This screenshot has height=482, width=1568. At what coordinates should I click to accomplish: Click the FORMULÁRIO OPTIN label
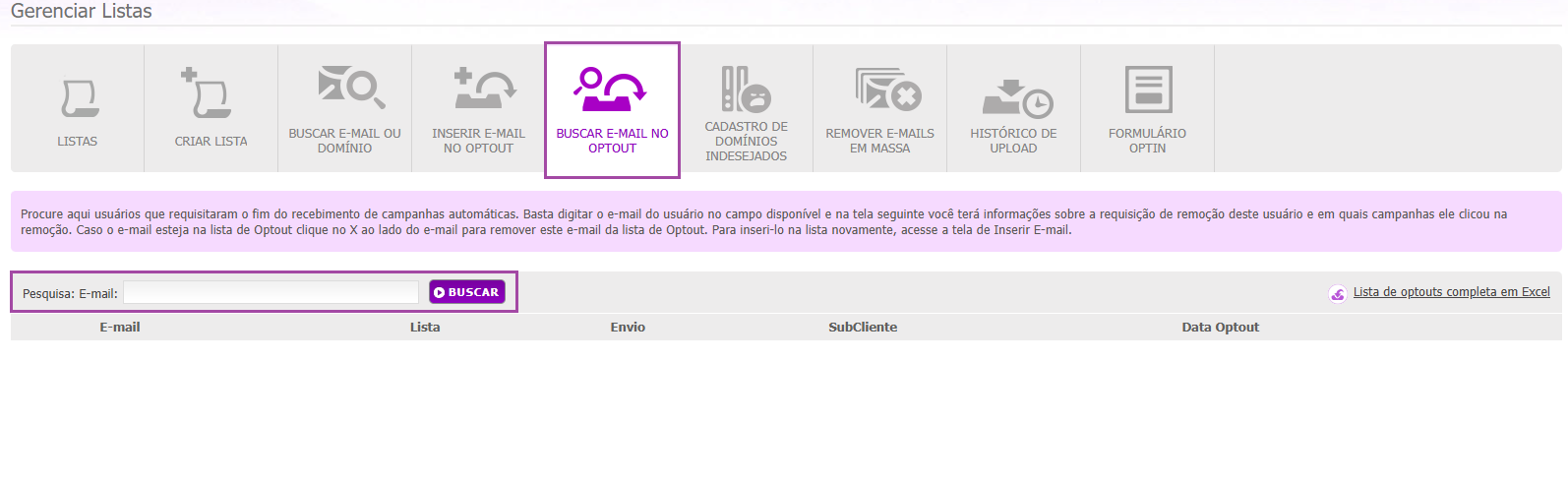[1147, 141]
